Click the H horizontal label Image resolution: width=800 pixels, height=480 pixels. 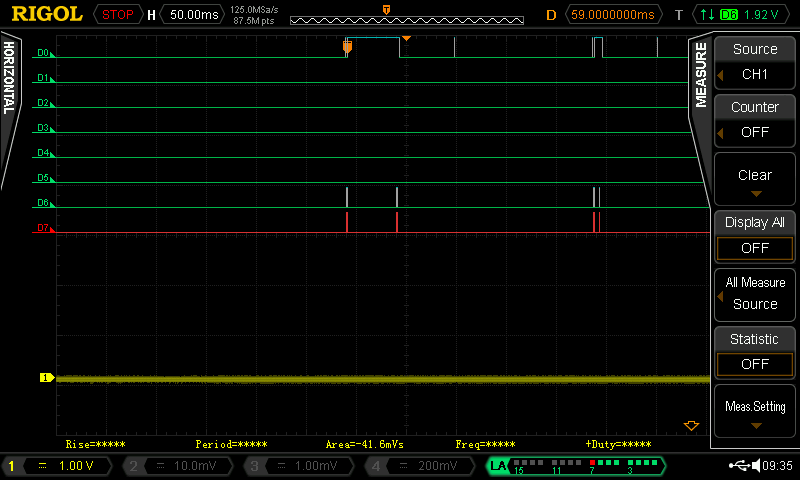(151, 15)
